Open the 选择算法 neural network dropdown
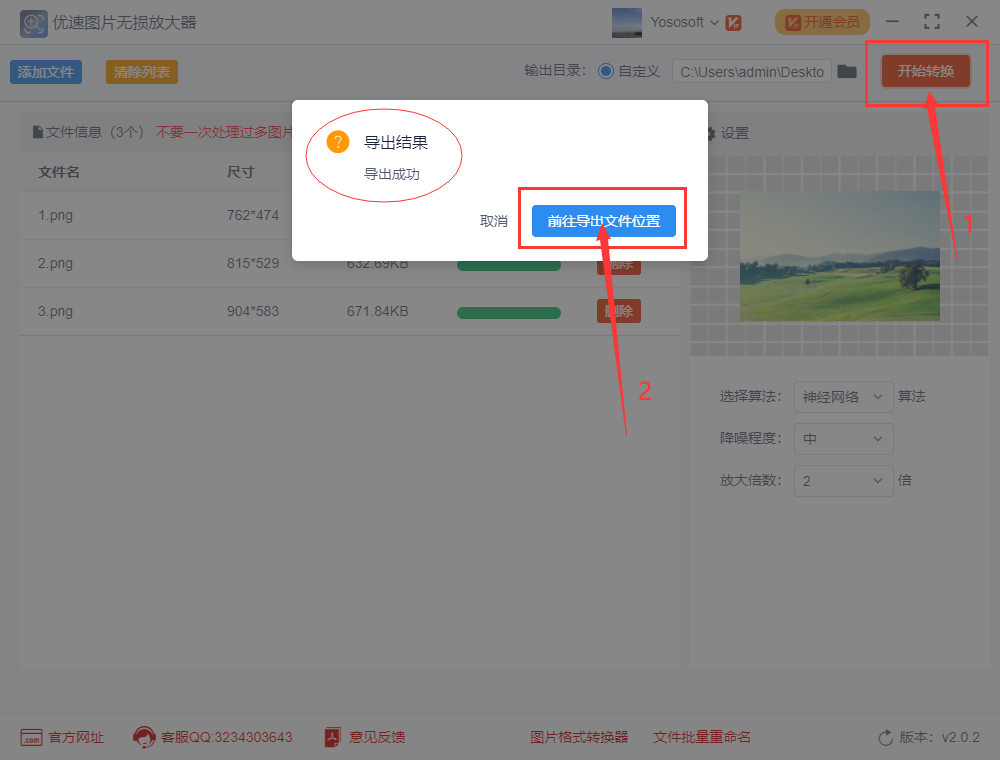 coord(843,397)
